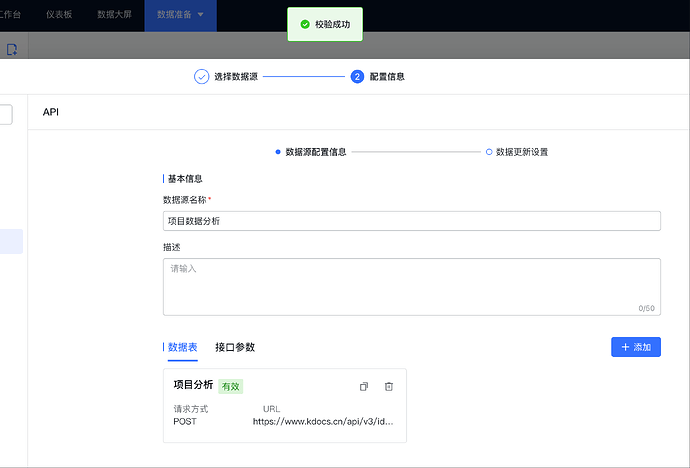Click the 选择数据源 step label
Image resolution: width=690 pixels, height=468 pixels.
tap(236, 77)
